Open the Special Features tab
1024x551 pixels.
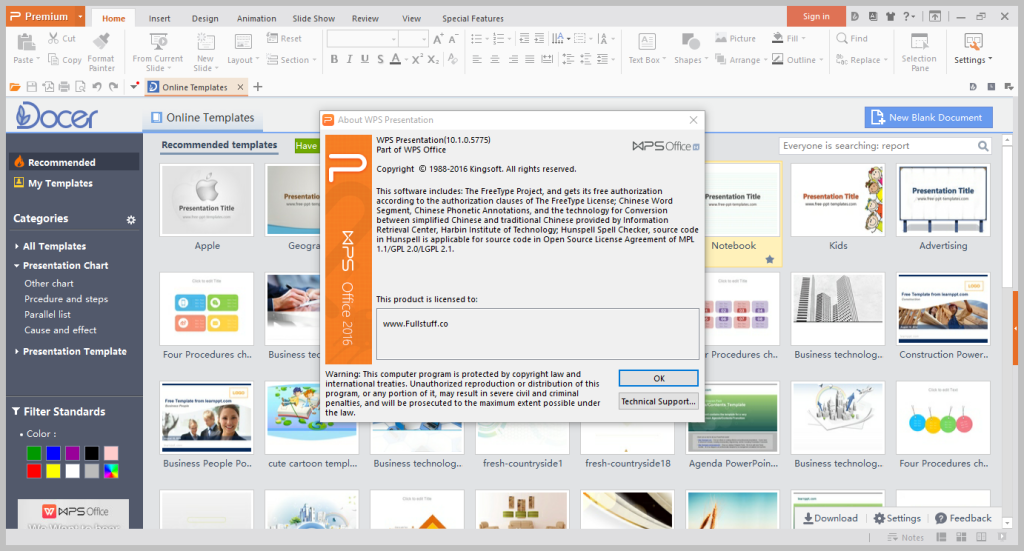(473, 18)
